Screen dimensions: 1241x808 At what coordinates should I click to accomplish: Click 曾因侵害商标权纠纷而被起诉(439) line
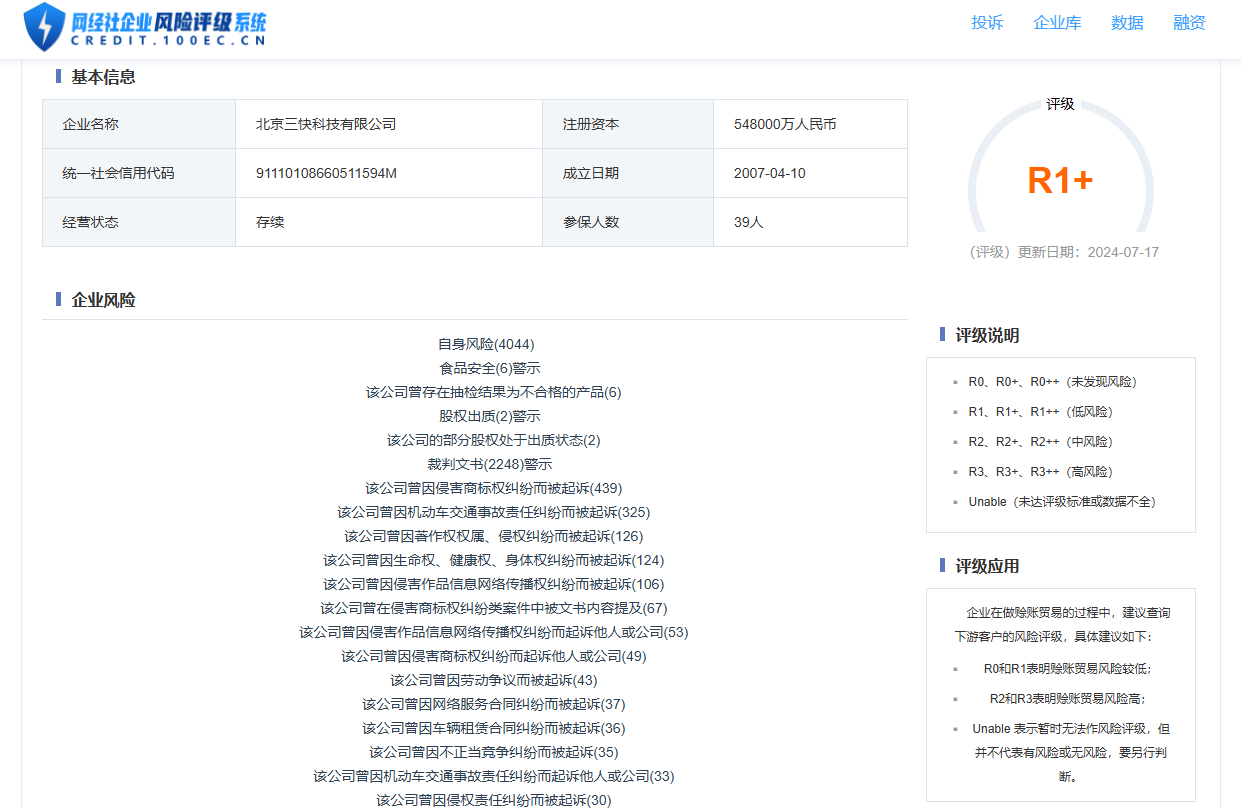[x=493, y=488]
